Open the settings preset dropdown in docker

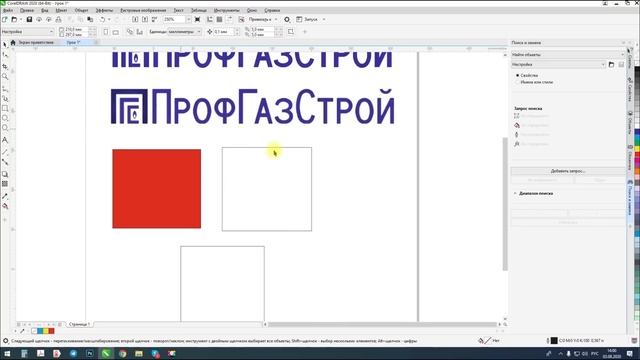click(x=558, y=64)
